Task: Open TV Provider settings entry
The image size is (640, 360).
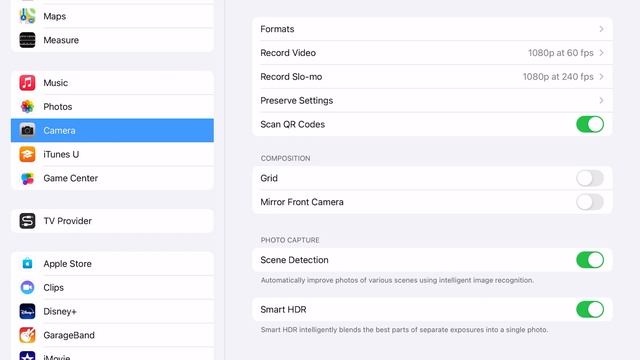Action: [x=112, y=221]
